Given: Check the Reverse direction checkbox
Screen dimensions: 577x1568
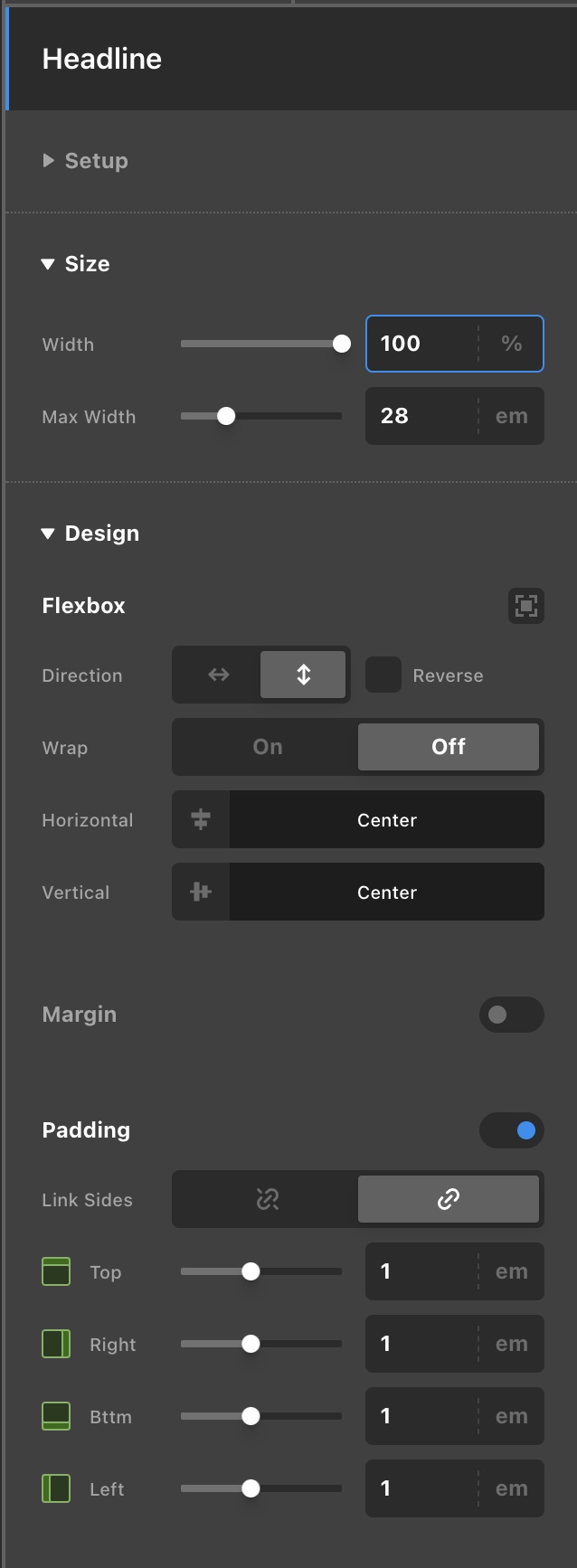Looking at the screenshot, I should tap(383, 675).
